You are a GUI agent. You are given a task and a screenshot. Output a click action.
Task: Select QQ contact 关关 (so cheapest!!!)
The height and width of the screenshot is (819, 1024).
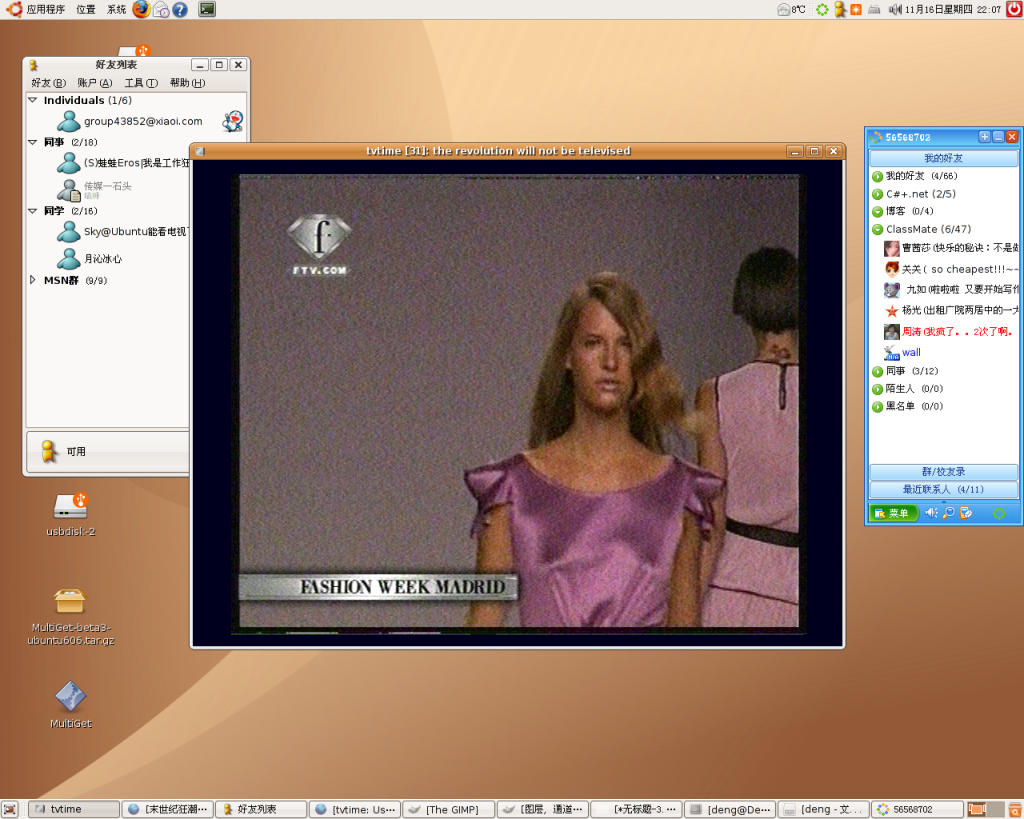coord(950,269)
